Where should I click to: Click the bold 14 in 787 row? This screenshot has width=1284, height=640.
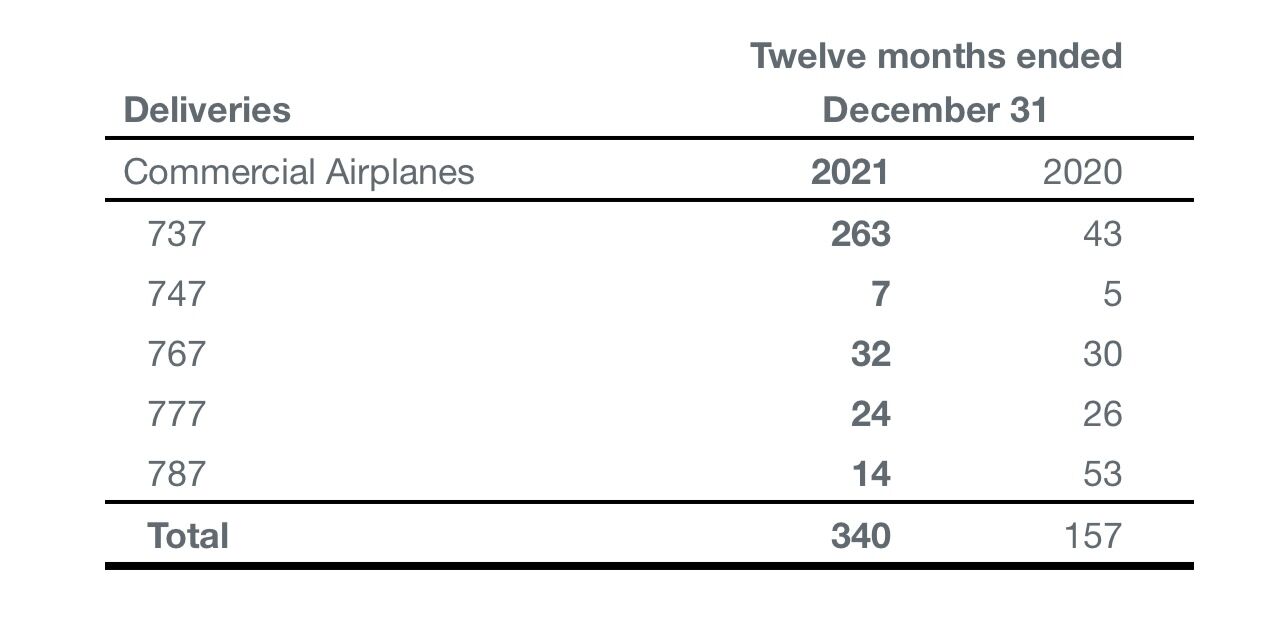point(870,474)
